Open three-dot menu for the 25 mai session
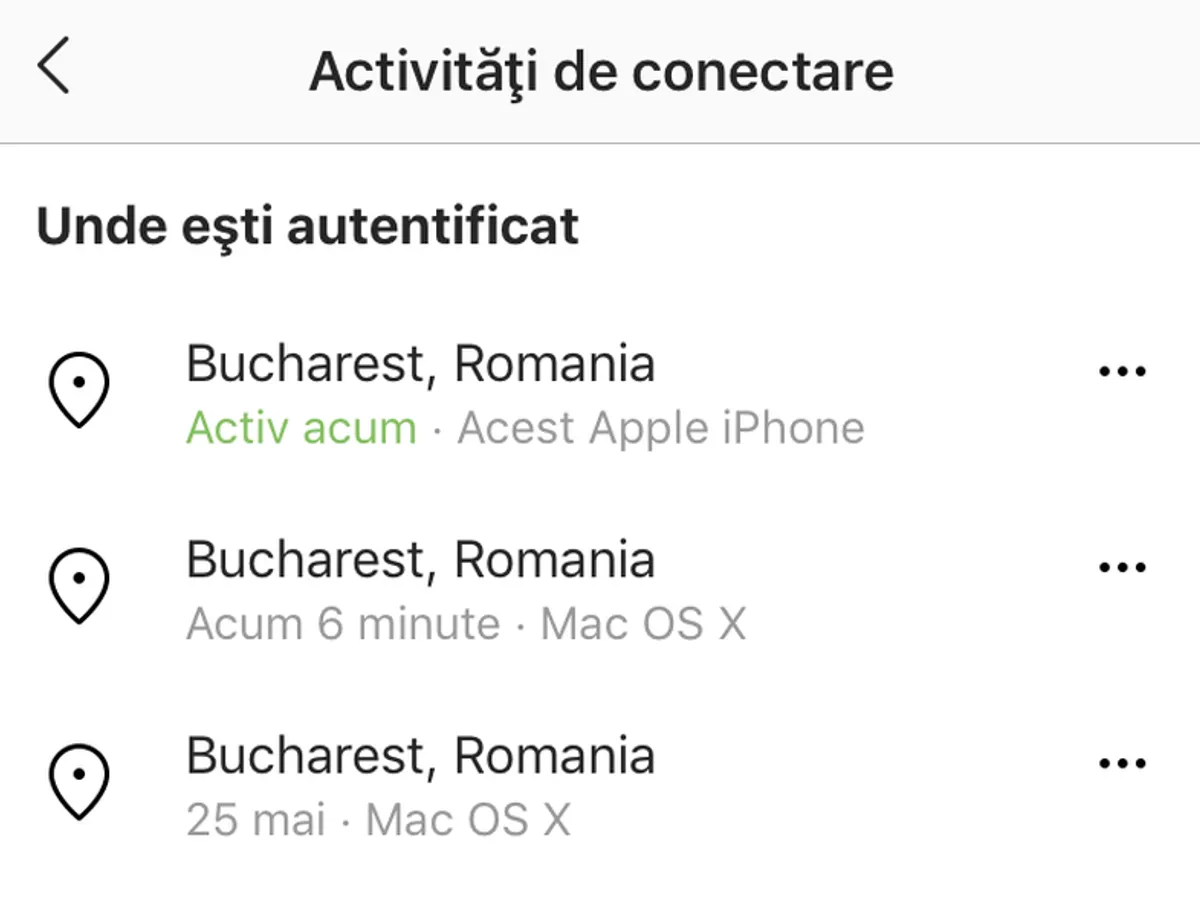Screen dimensions: 1200x900 click(1122, 764)
